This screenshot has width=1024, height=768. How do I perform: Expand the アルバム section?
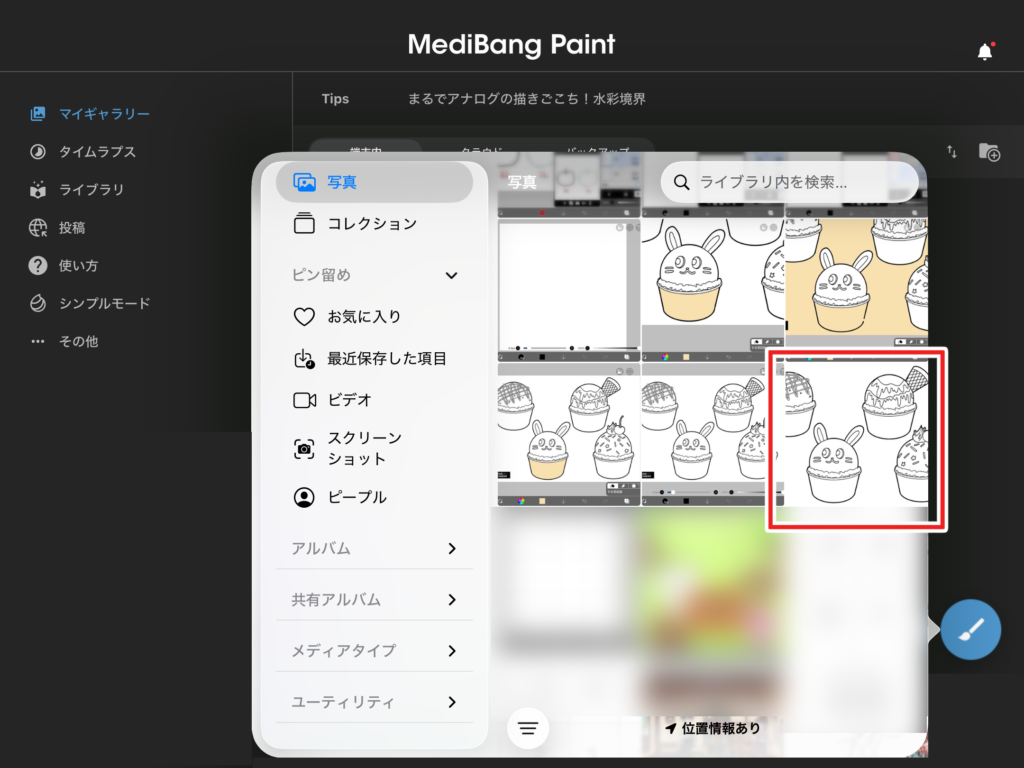451,548
